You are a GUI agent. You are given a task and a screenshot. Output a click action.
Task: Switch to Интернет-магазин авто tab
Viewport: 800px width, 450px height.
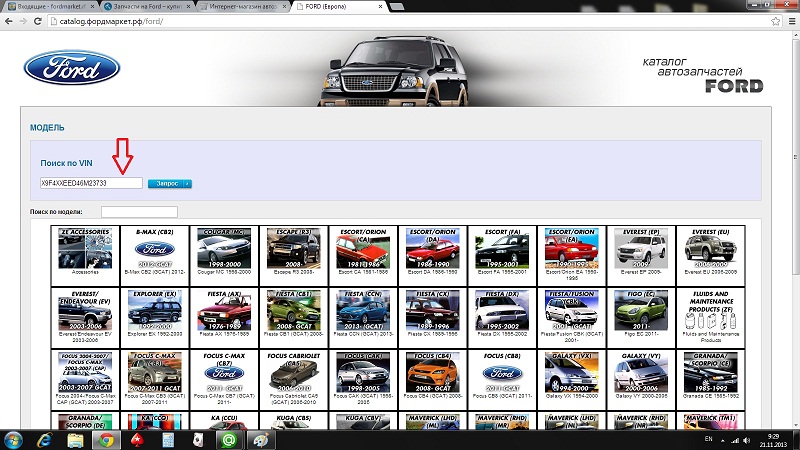(244, 7)
